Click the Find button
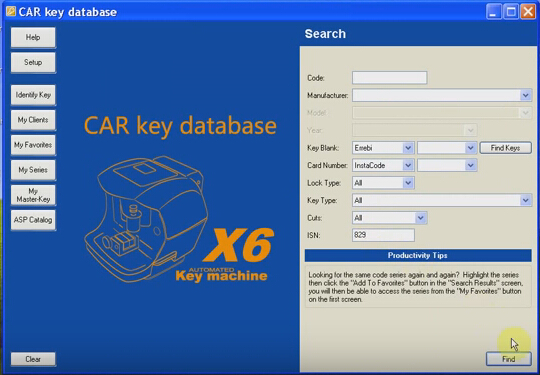Viewport: 540px width, 375px height. pyautogui.click(x=509, y=359)
